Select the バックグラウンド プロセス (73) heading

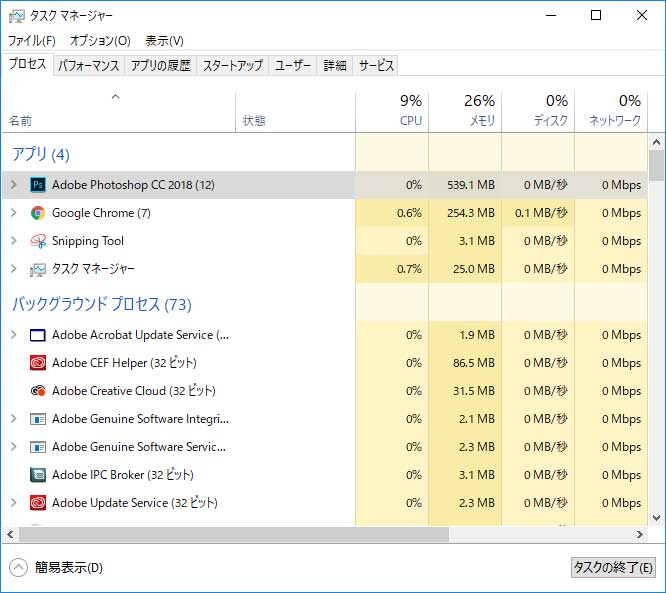click(x=102, y=304)
